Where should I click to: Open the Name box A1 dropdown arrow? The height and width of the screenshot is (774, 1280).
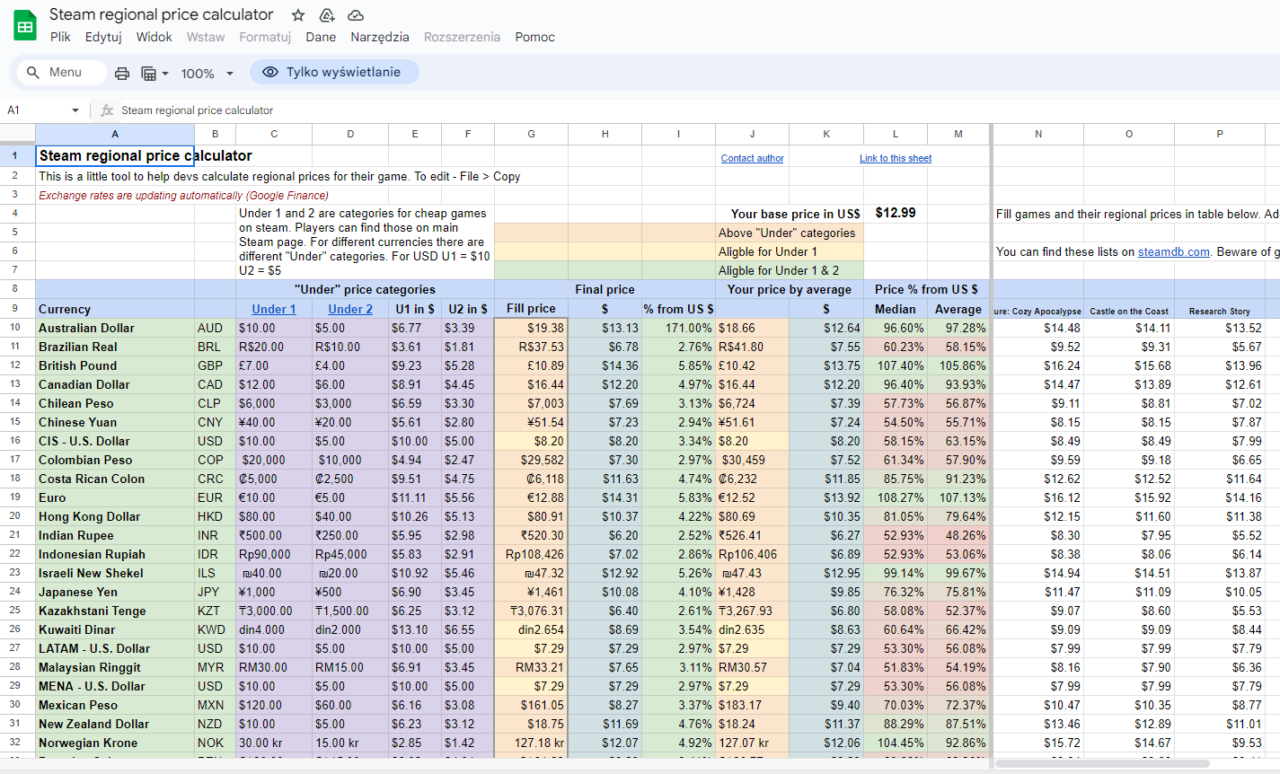pyautogui.click(x=75, y=110)
